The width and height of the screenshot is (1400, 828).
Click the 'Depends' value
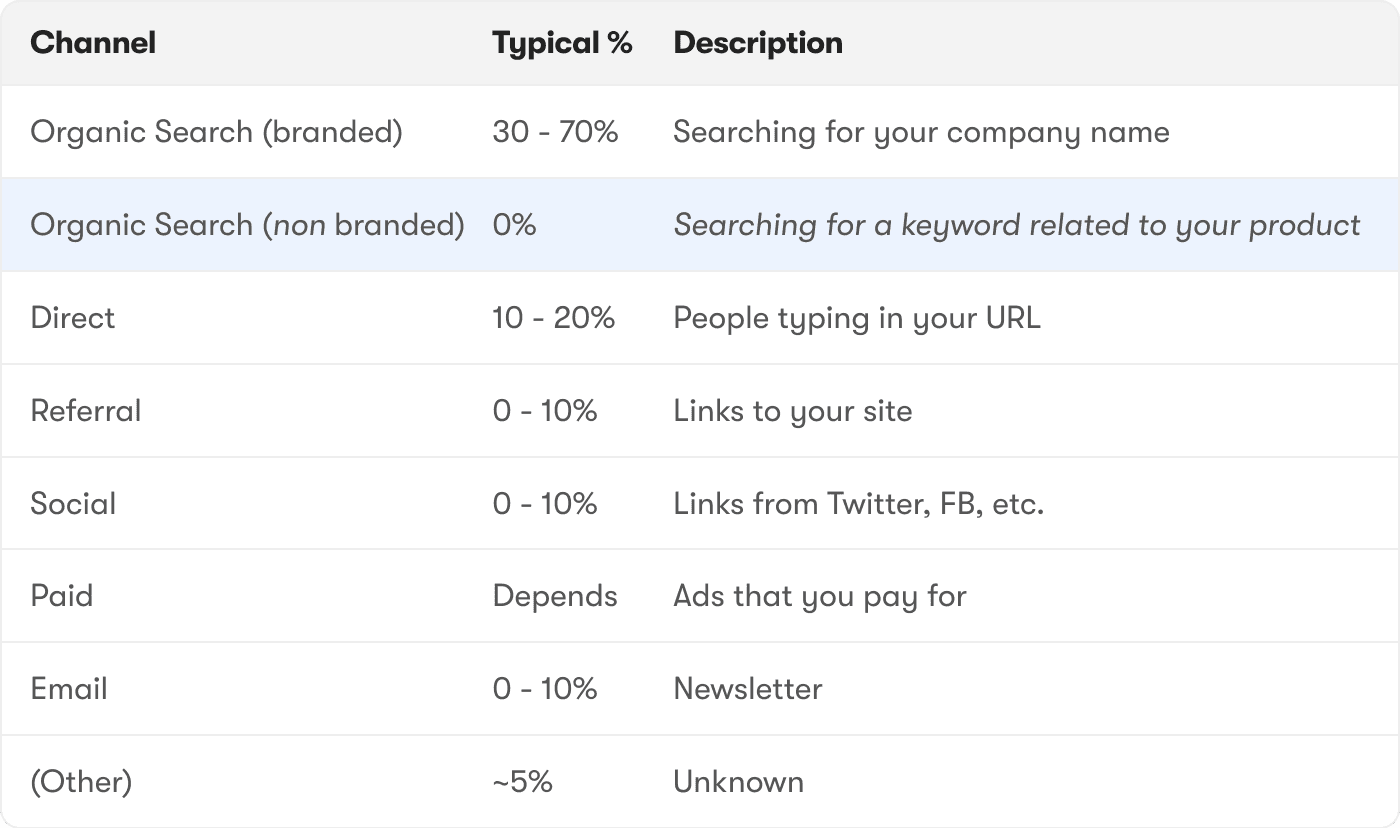click(555, 596)
